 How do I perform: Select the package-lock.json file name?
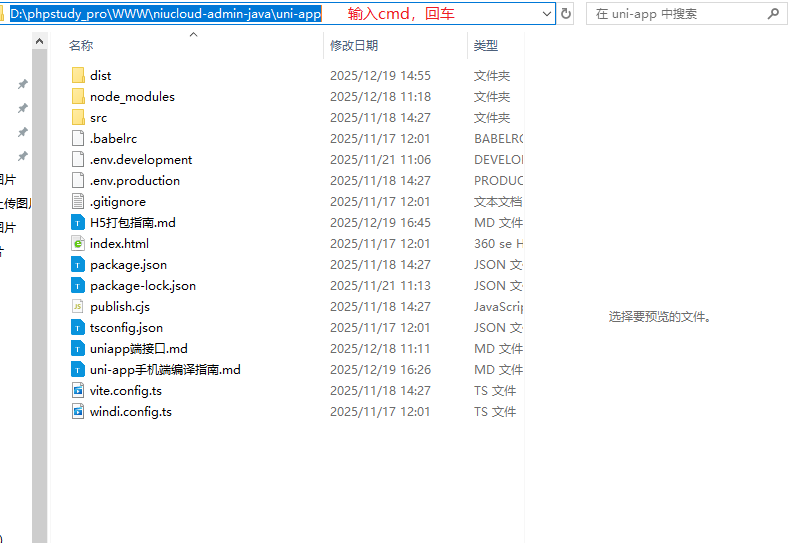coord(143,286)
